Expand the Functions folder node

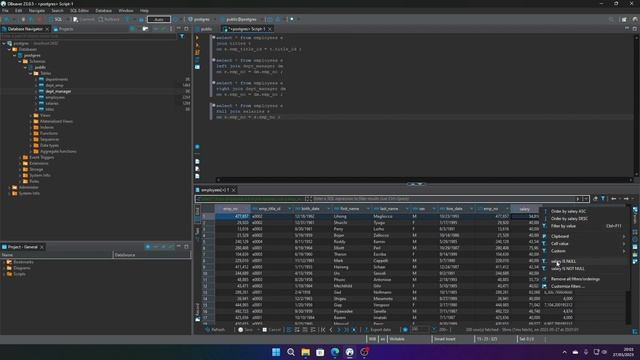click(x=31, y=133)
